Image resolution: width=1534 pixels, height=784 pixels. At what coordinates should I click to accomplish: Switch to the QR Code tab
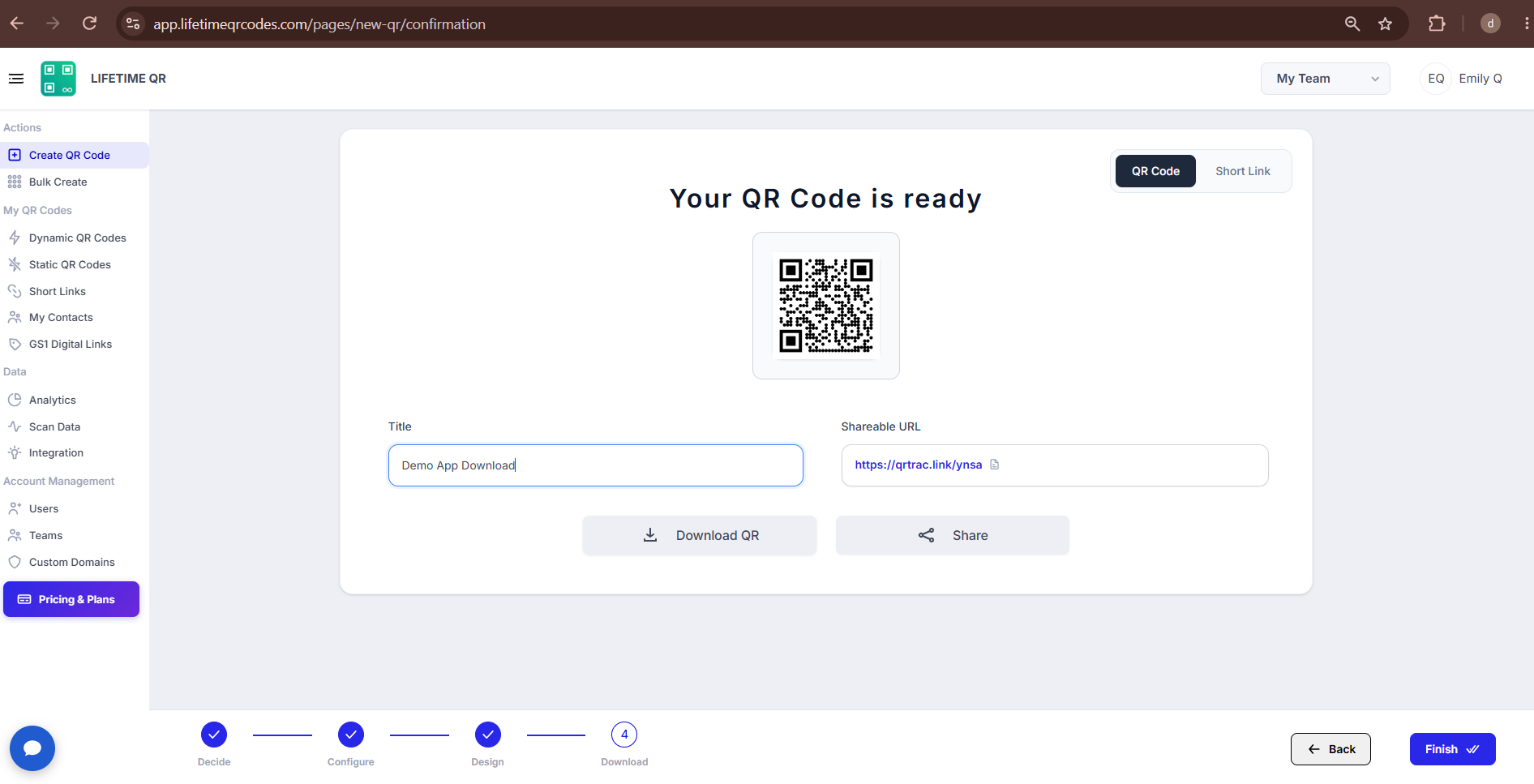point(1155,171)
